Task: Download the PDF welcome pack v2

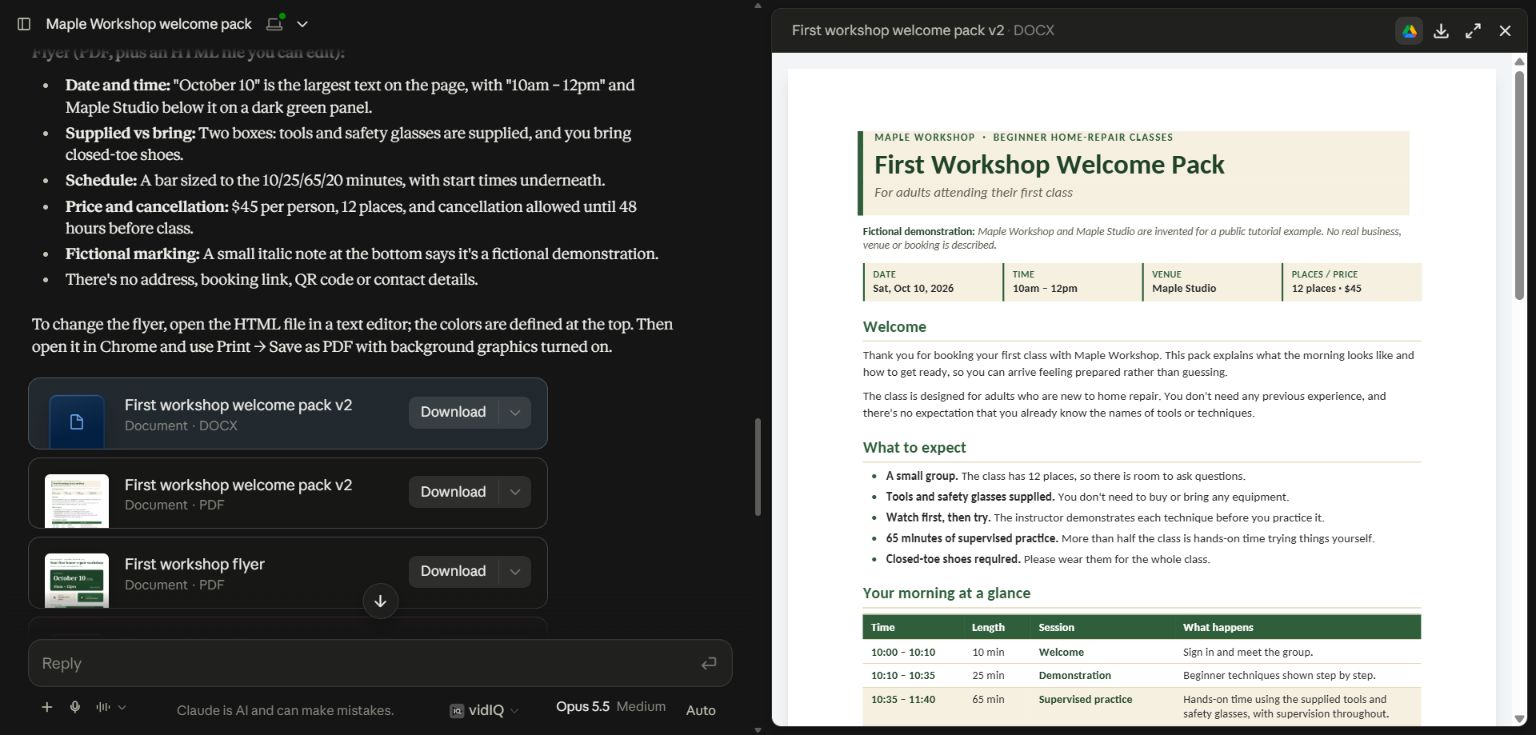Action: pos(453,492)
